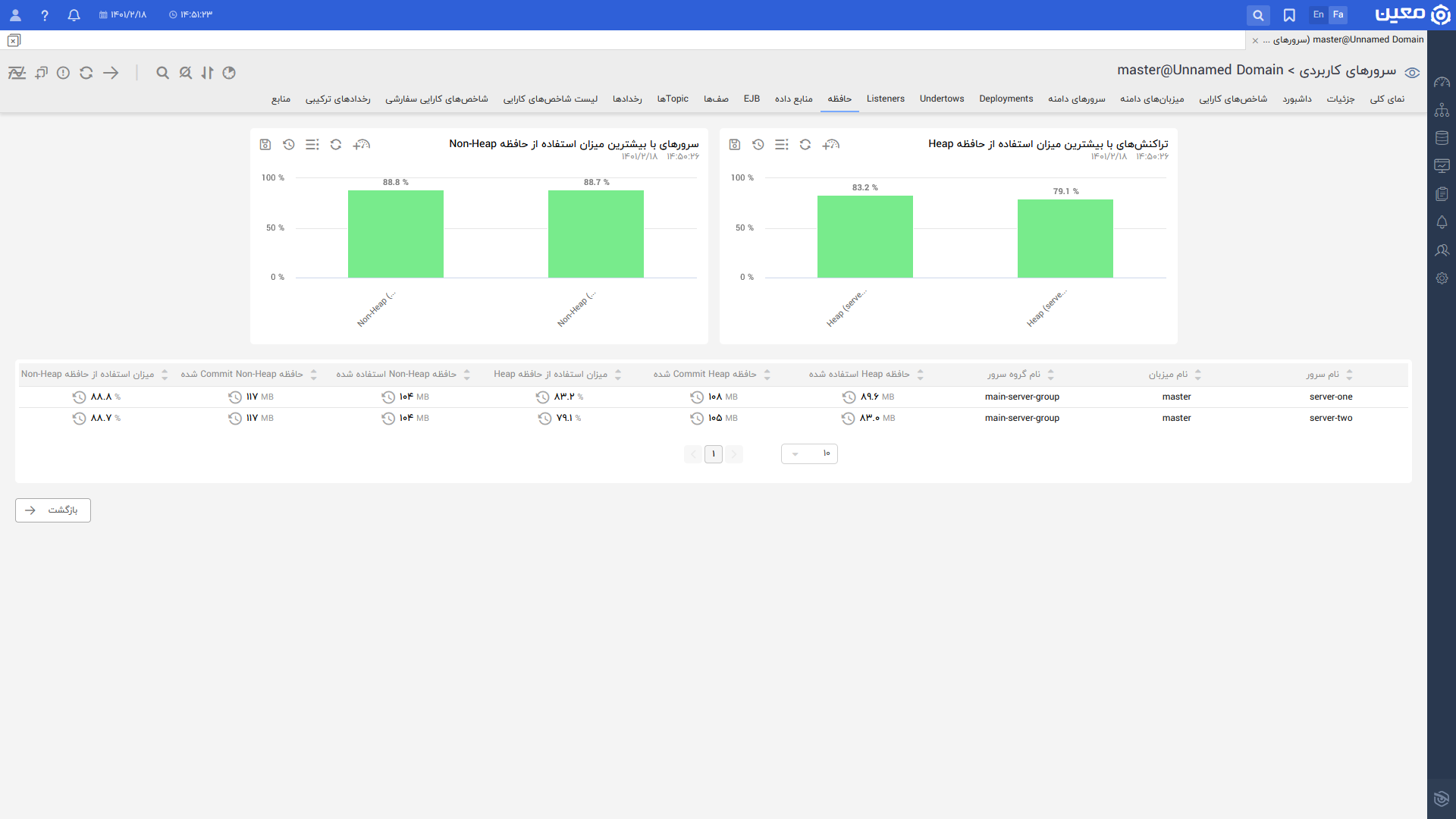The image size is (1456, 819).
Task: Click the alert info toolbar icon
Action: pyautogui.click(x=64, y=73)
